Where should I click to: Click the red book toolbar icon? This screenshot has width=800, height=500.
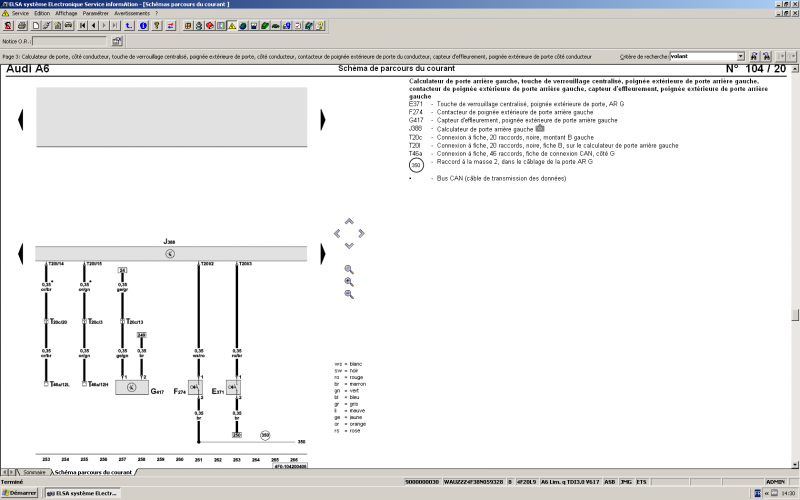210,26
